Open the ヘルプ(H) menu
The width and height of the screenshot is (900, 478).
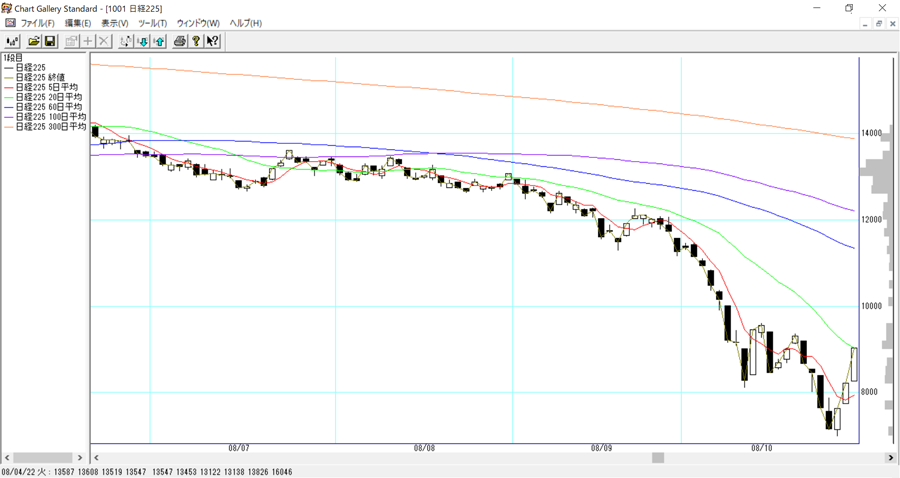(x=245, y=23)
